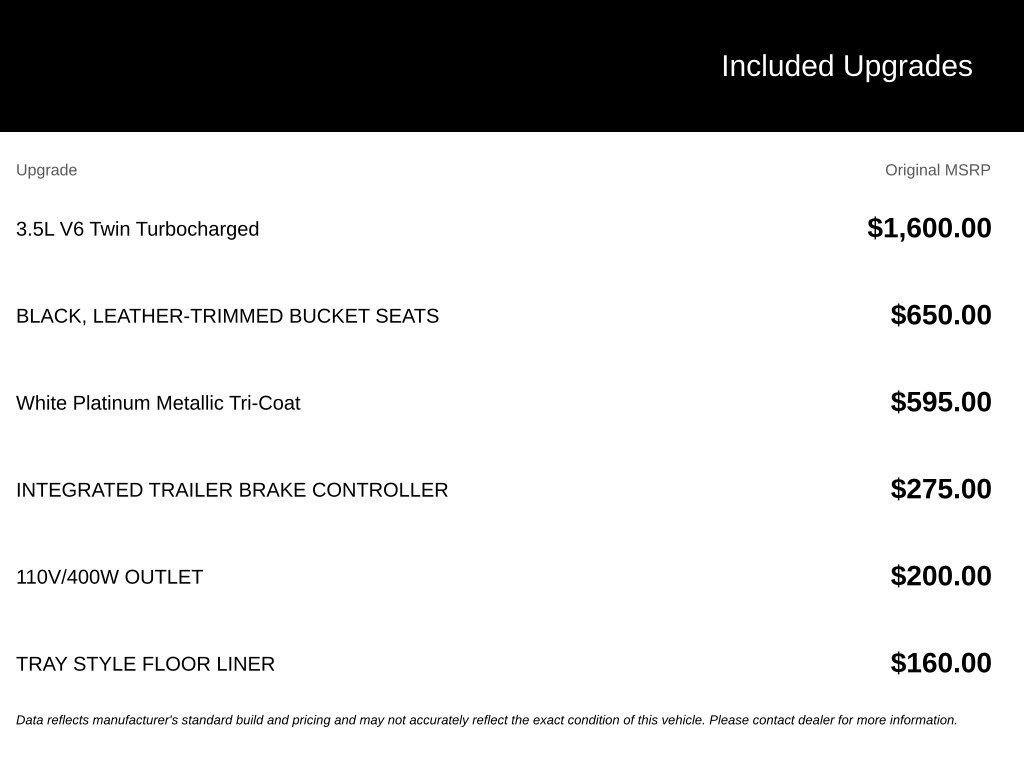Click the Included Upgrades heading
Viewport: 1024px width, 768px height.
[x=846, y=67]
